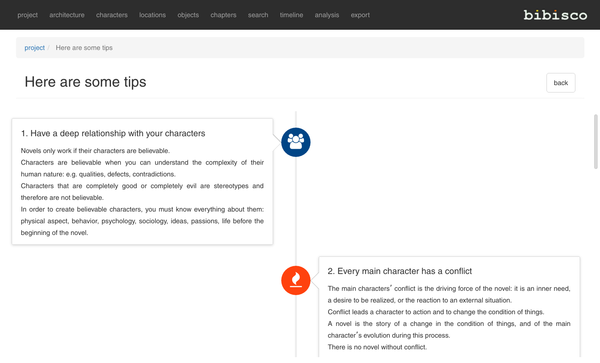Open the project menu item
This screenshot has width=600, height=363.
(x=28, y=15)
